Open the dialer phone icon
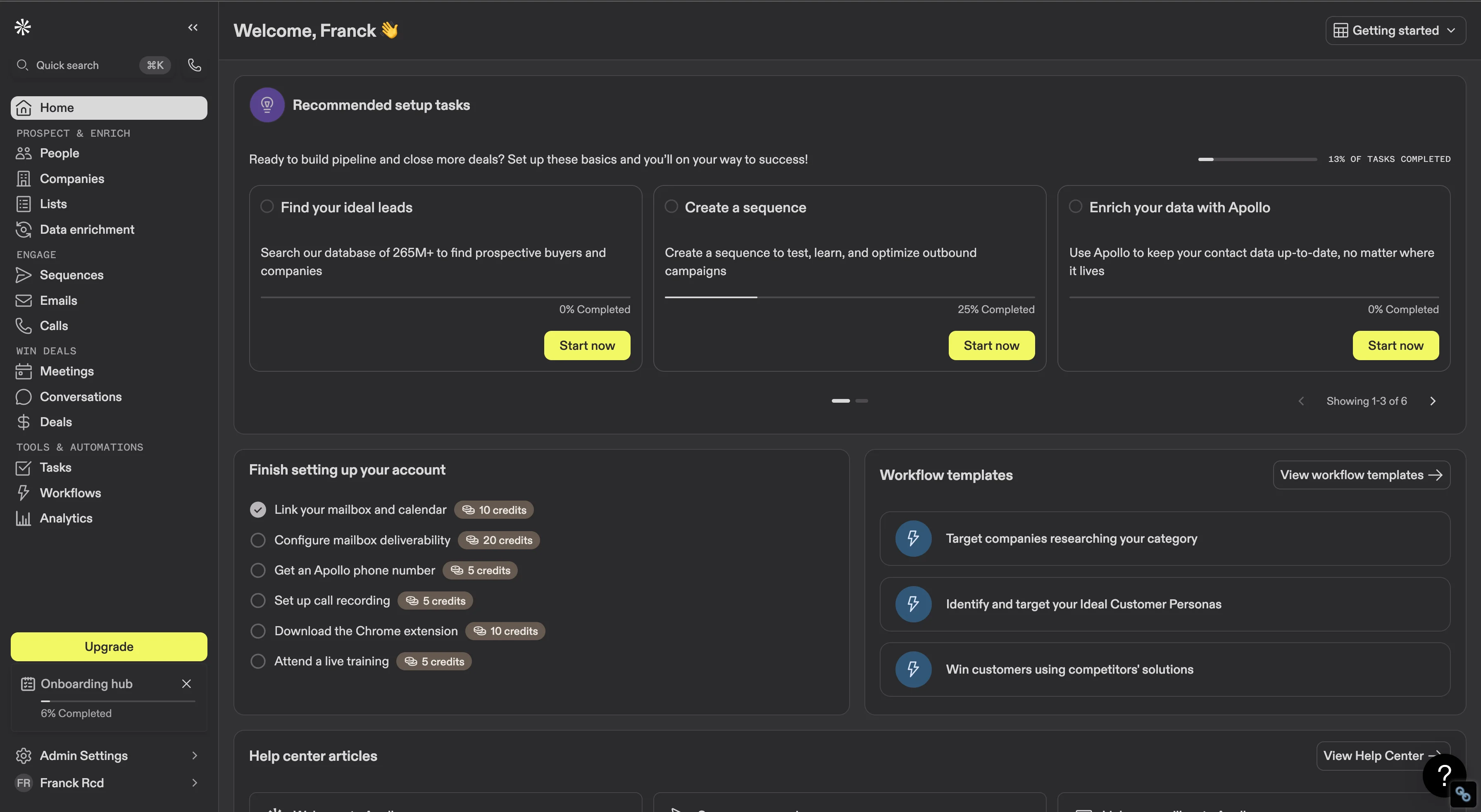The image size is (1481, 812). (x=194, y=65)
